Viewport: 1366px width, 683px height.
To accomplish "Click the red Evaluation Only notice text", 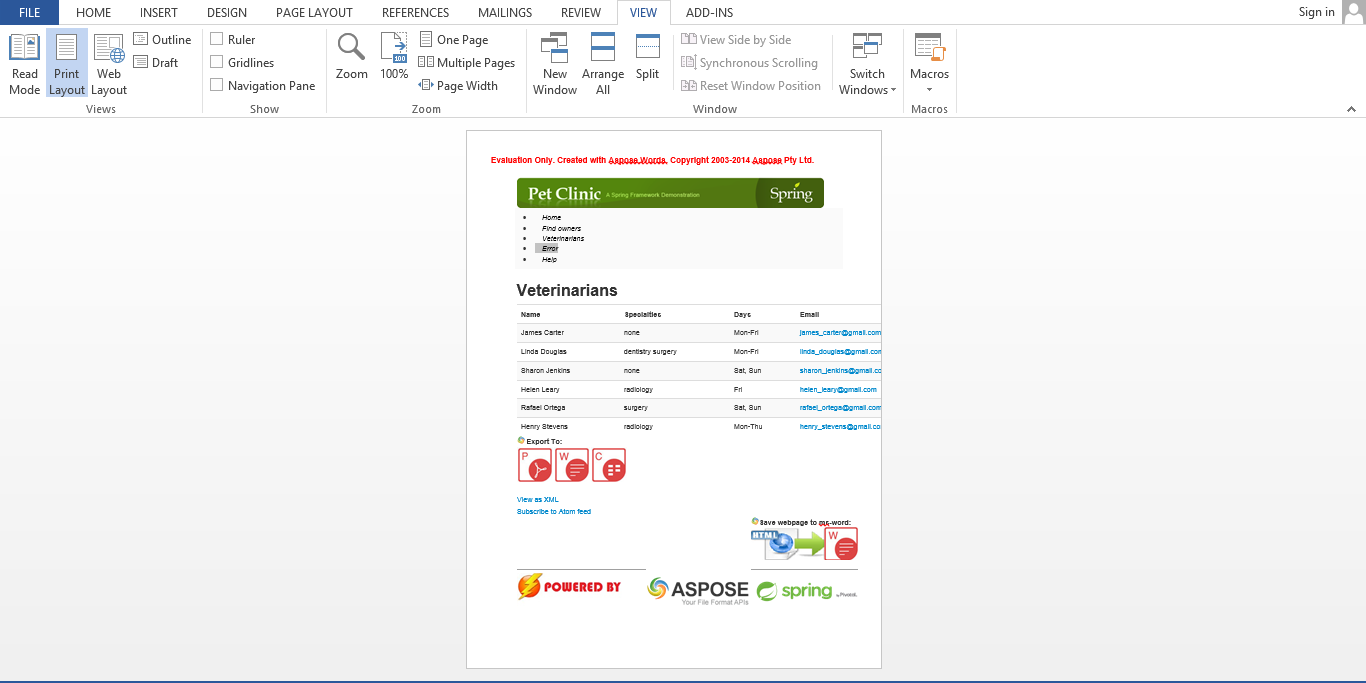I will point(652,160).
